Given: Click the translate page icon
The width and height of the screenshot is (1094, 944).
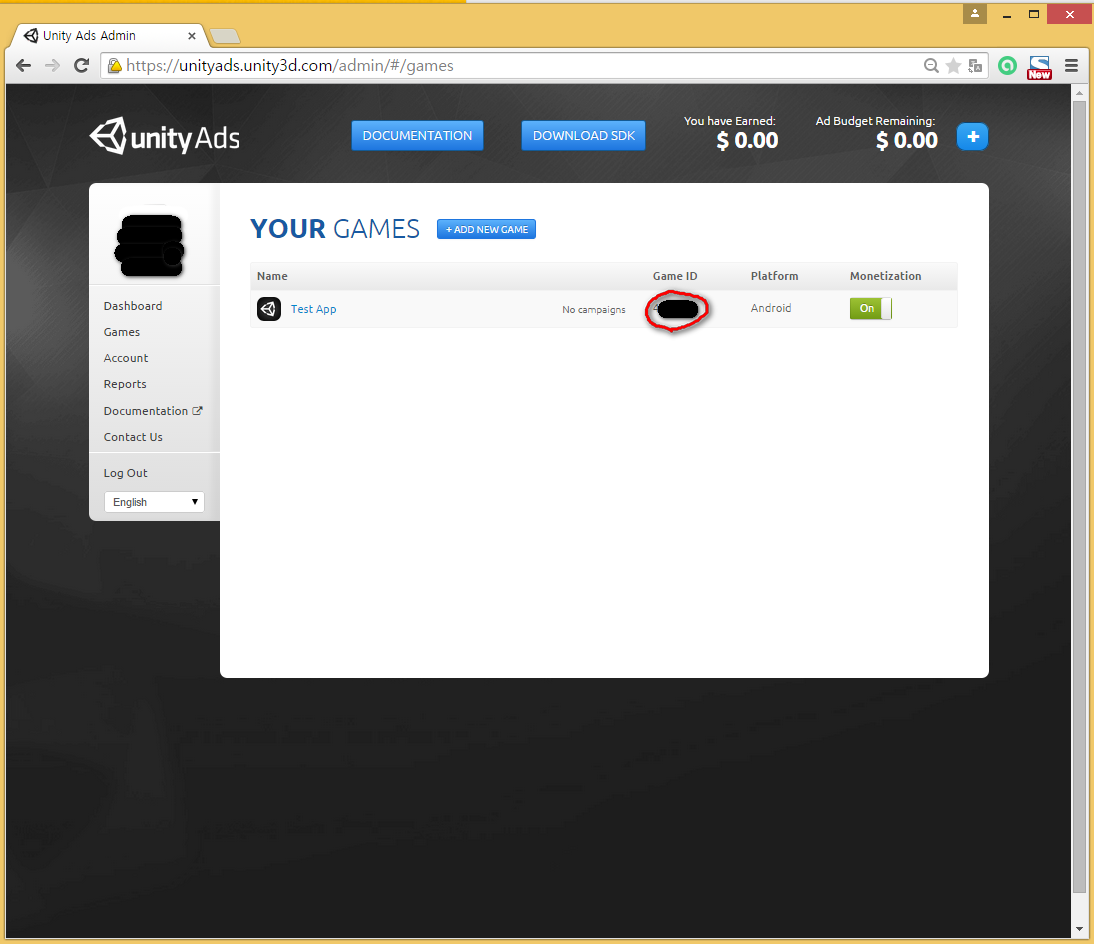Looking at the screenshot, I should (975, 66).
